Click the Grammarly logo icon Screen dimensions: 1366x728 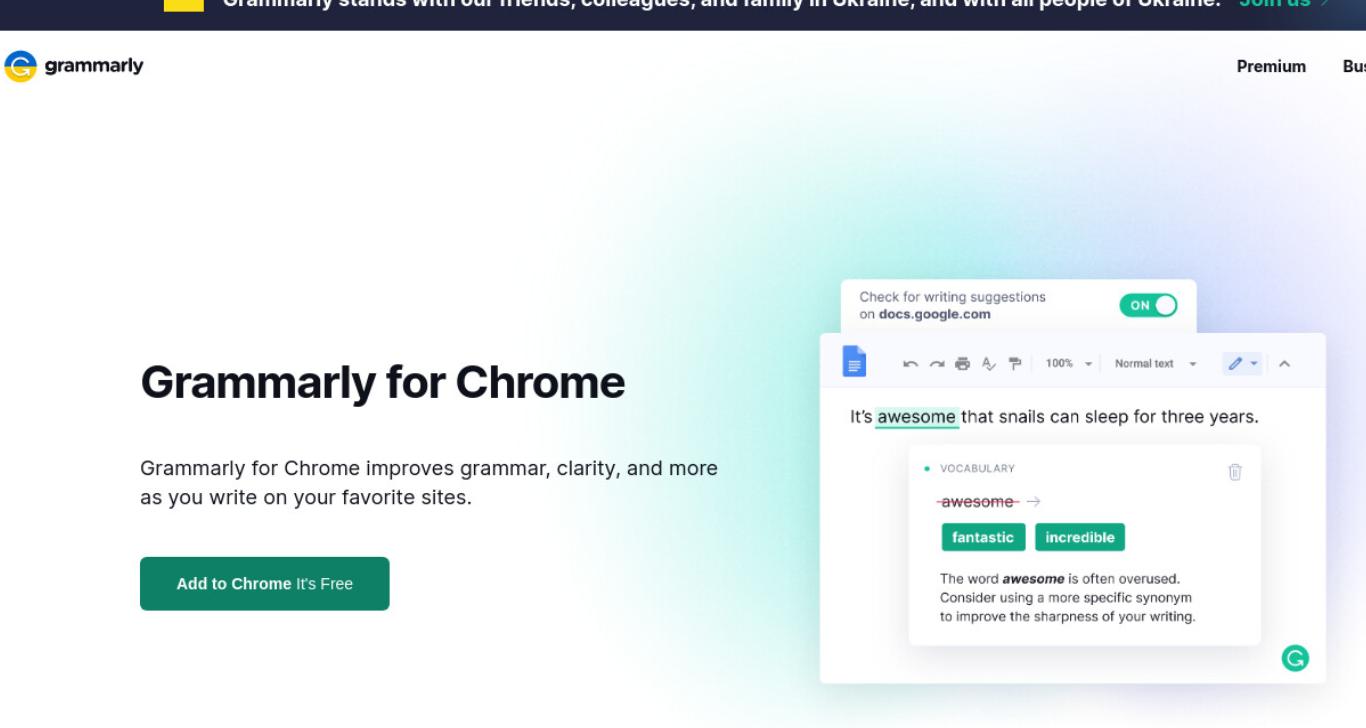(20, 66)
